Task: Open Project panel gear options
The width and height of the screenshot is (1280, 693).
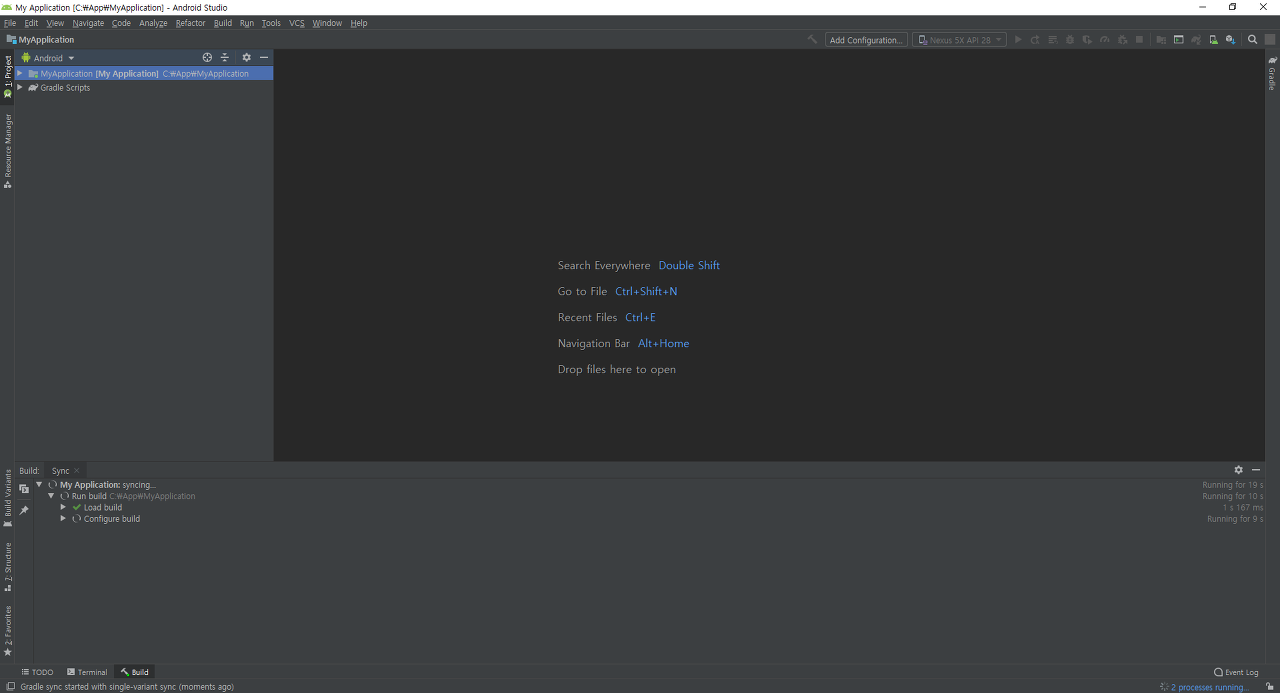Action: (246, 58)
